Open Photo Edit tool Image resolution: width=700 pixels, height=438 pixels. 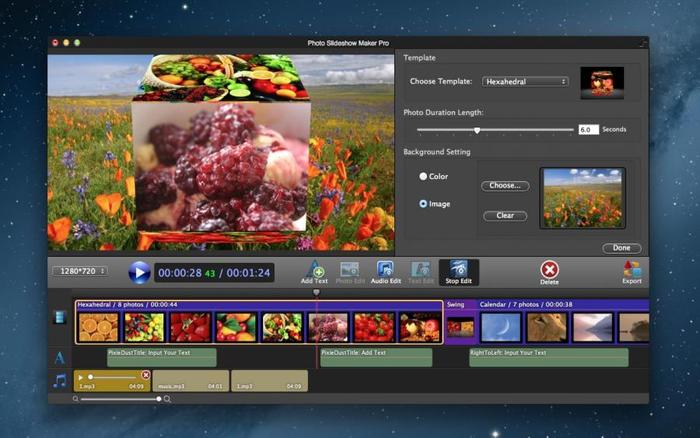coord(349,271)
